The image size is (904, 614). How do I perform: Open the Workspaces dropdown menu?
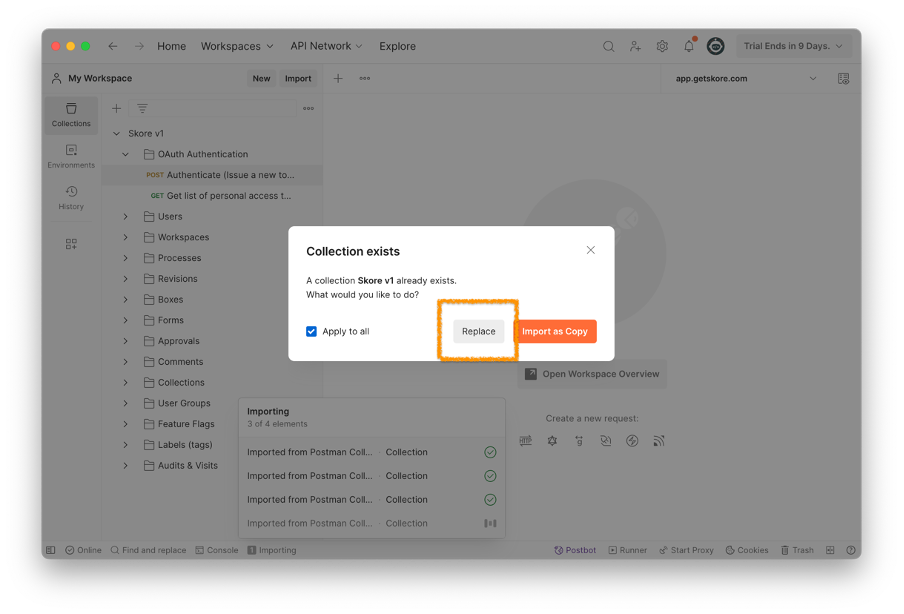237,46
